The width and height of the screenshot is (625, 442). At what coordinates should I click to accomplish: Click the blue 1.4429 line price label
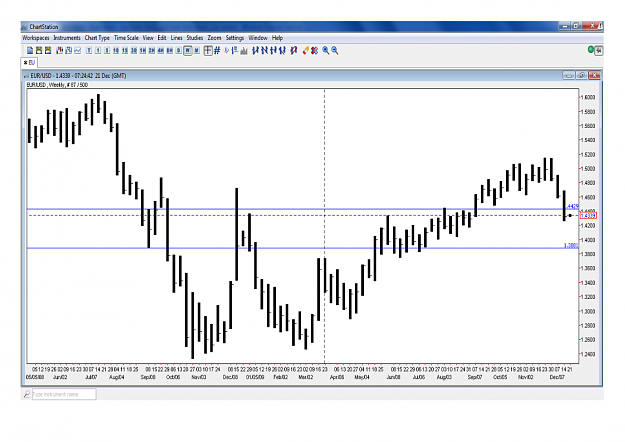coord(572,206)
